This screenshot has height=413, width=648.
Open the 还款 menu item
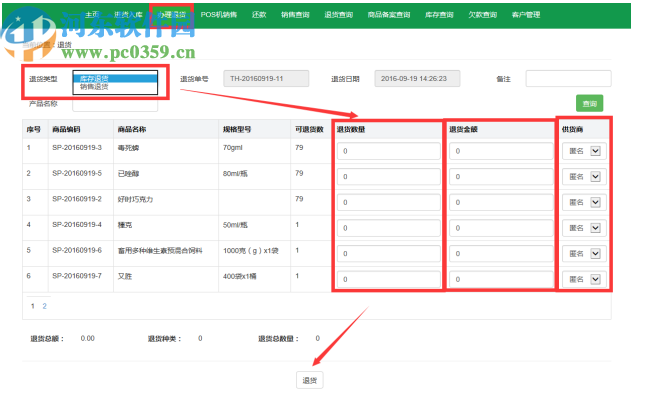click(x=259, y=14)
